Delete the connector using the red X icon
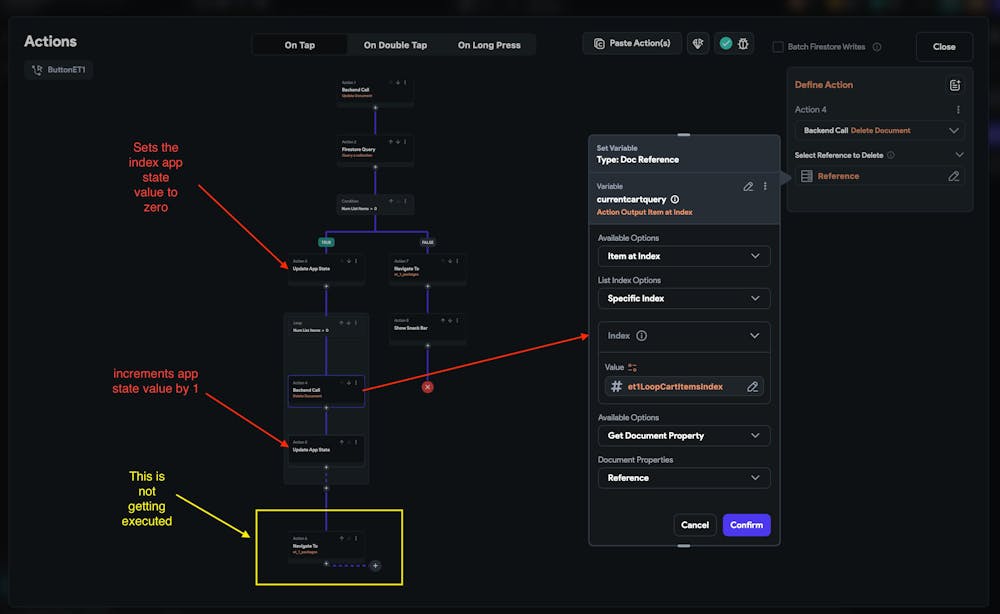 (x=428, y=386)
